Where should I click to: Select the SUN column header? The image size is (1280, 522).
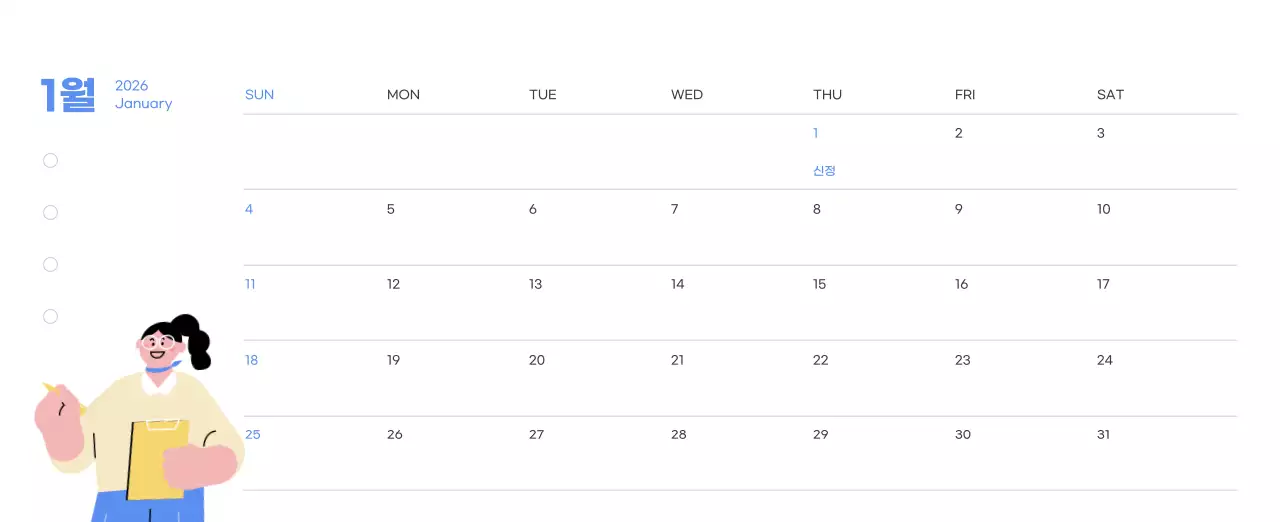pos(259,95)
